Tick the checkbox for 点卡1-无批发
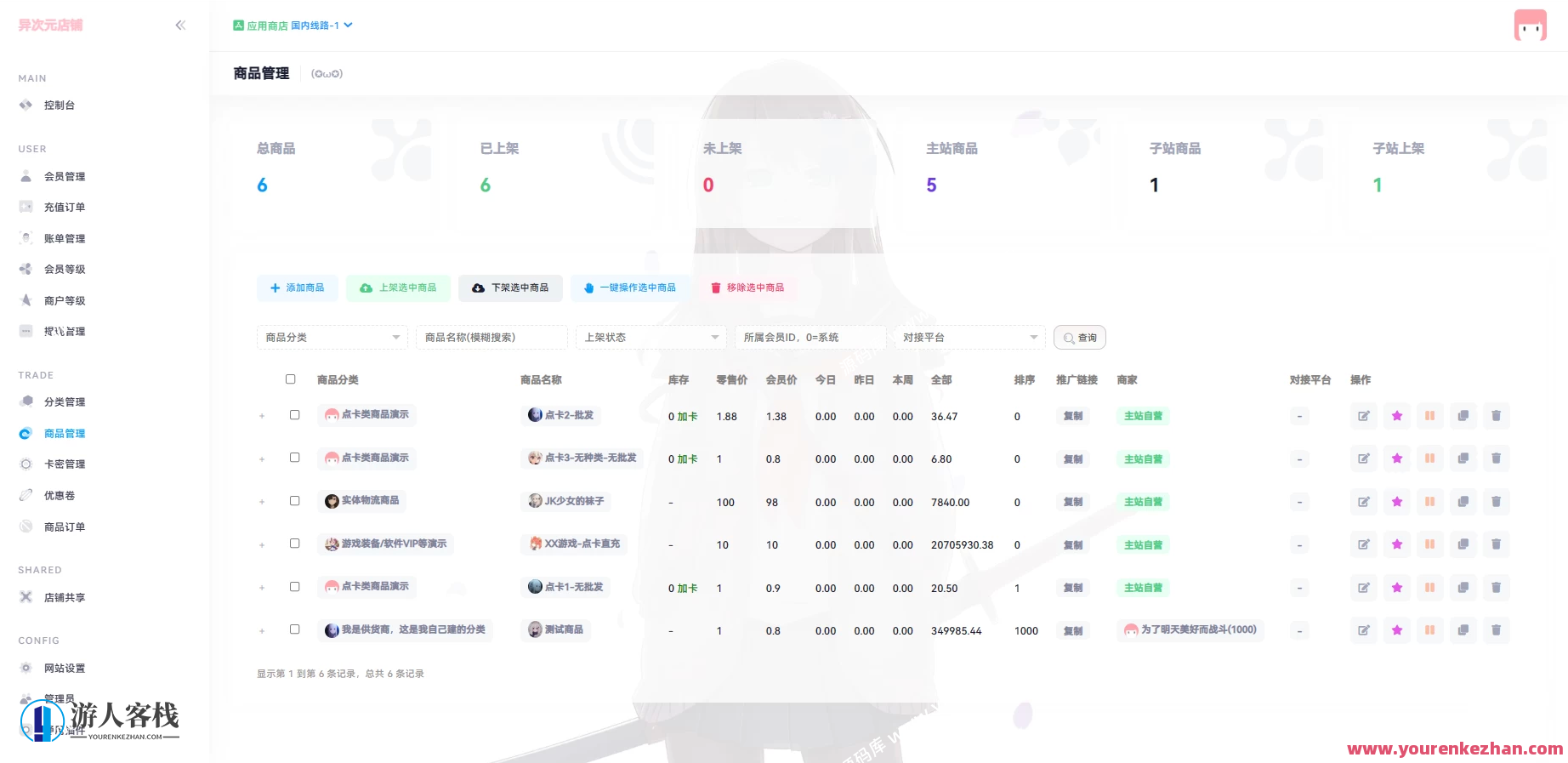The height and width of the screenshot is (763, 1568). click(x=295, y=587)
